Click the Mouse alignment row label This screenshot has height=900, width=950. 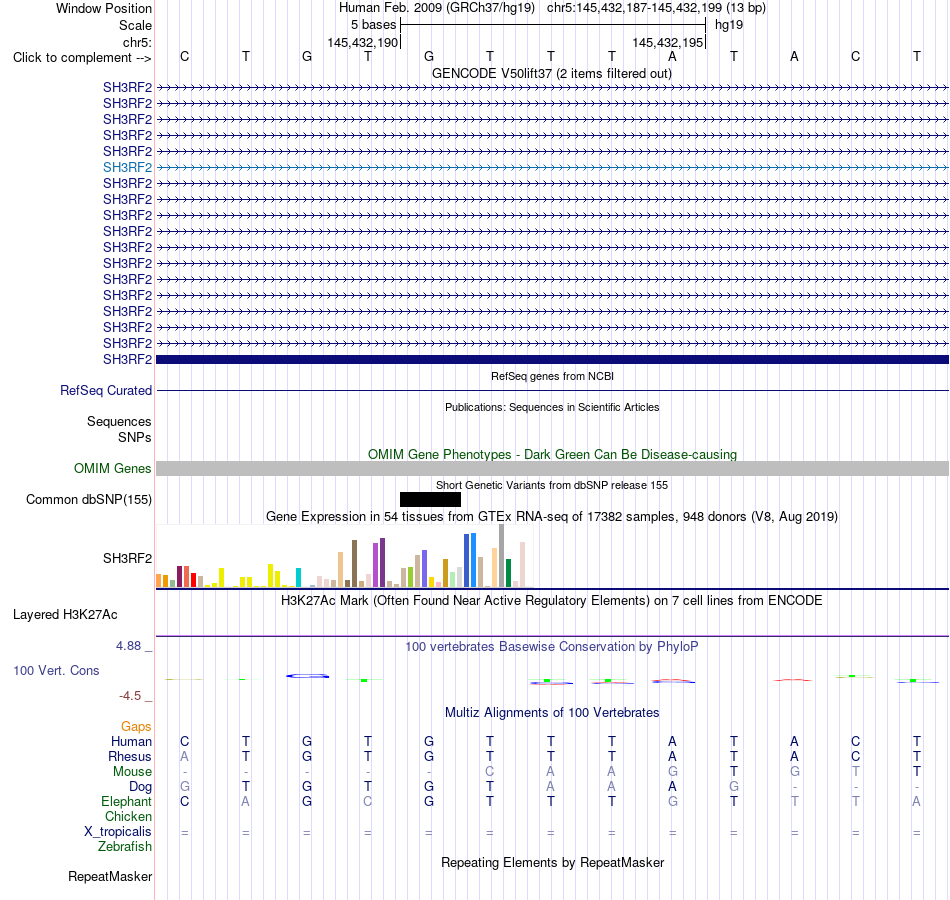click(132, 772)
